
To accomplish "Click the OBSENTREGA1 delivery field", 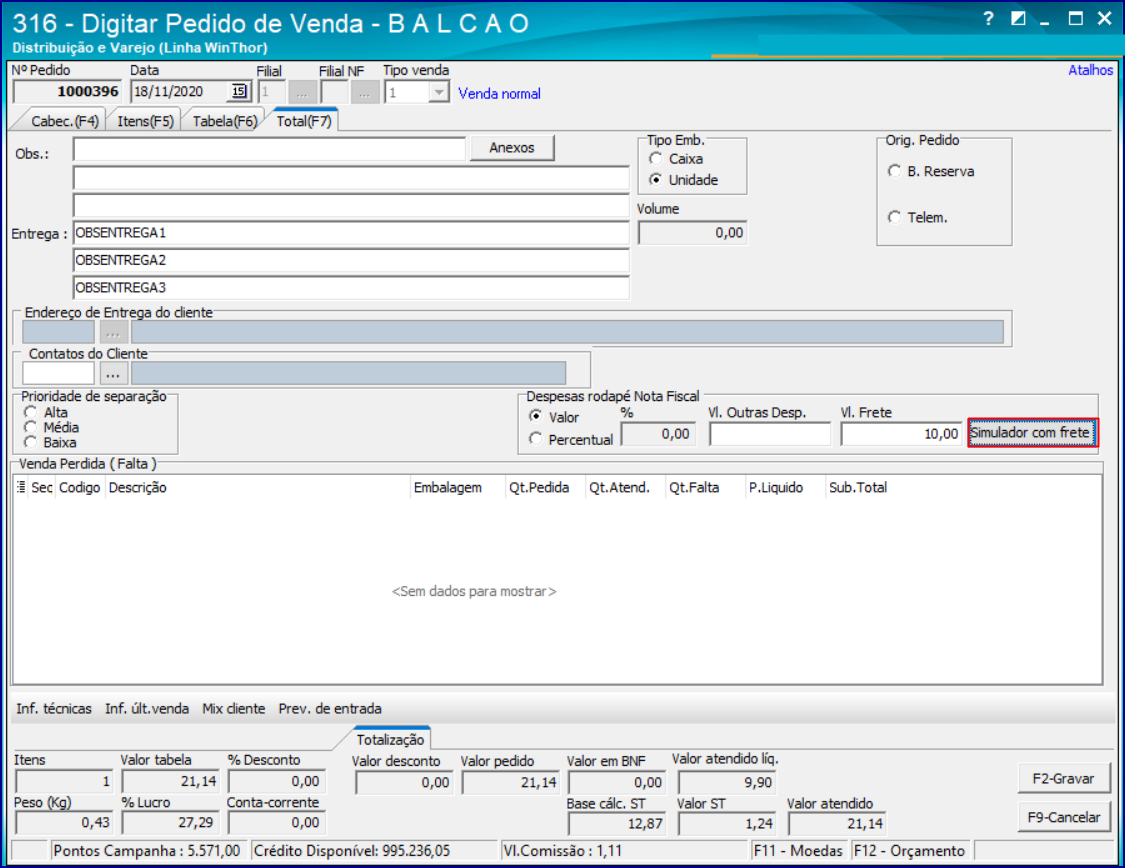I will [351, 233].
